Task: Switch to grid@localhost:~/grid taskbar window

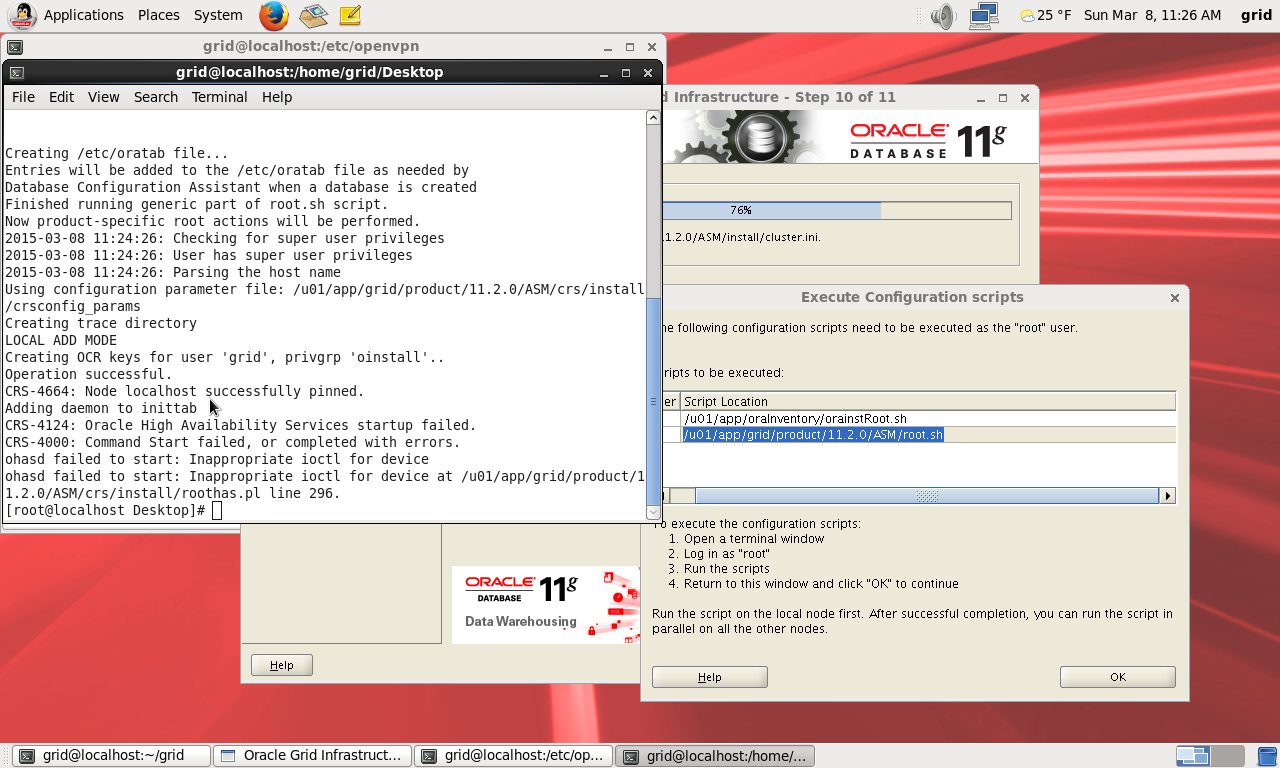Action: [111, 756]
